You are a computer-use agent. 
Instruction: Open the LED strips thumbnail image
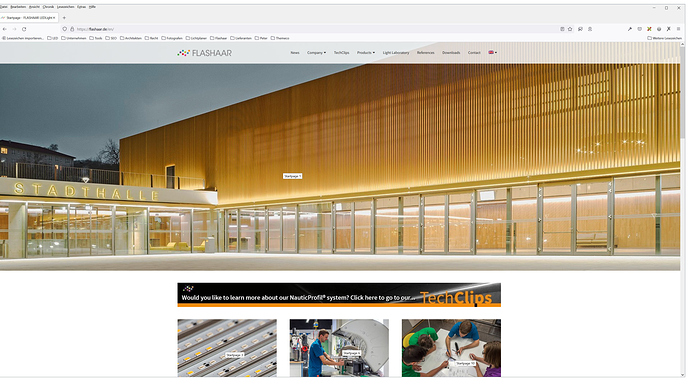(227, 348)
